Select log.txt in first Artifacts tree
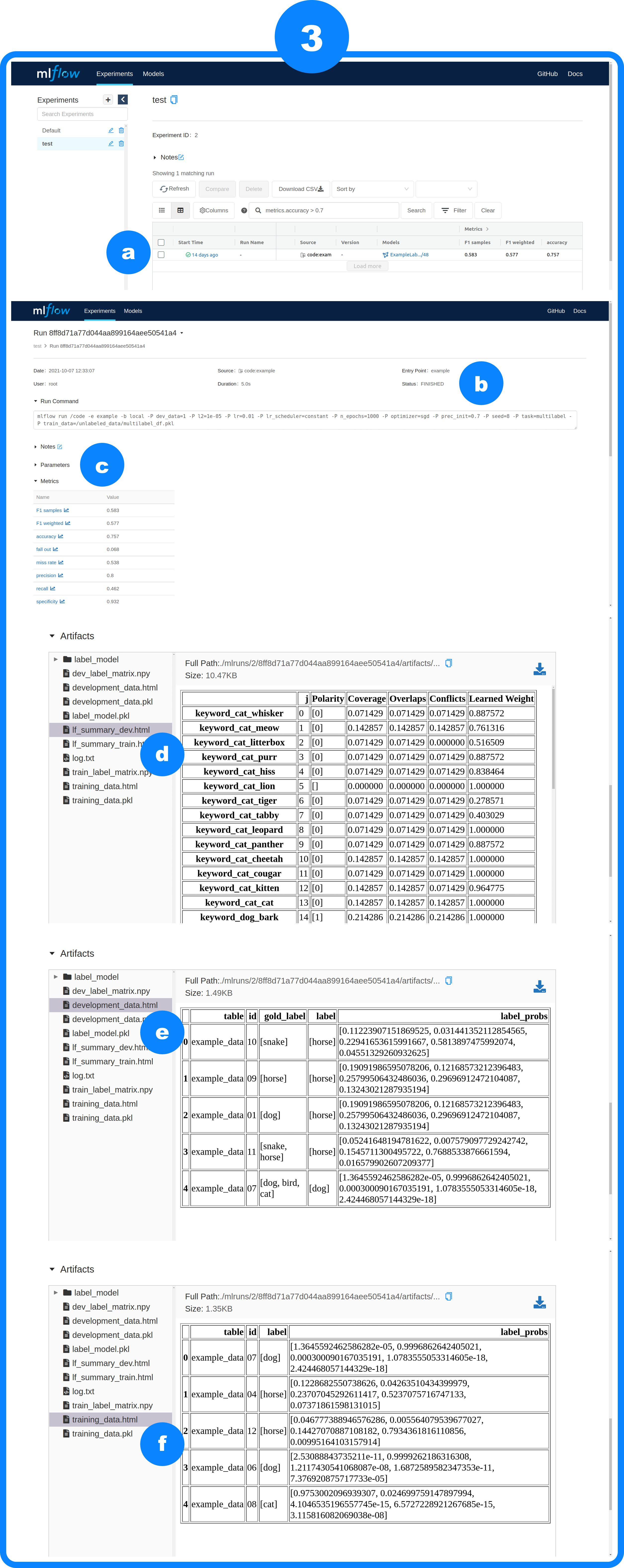 click(x=83, y=758)
